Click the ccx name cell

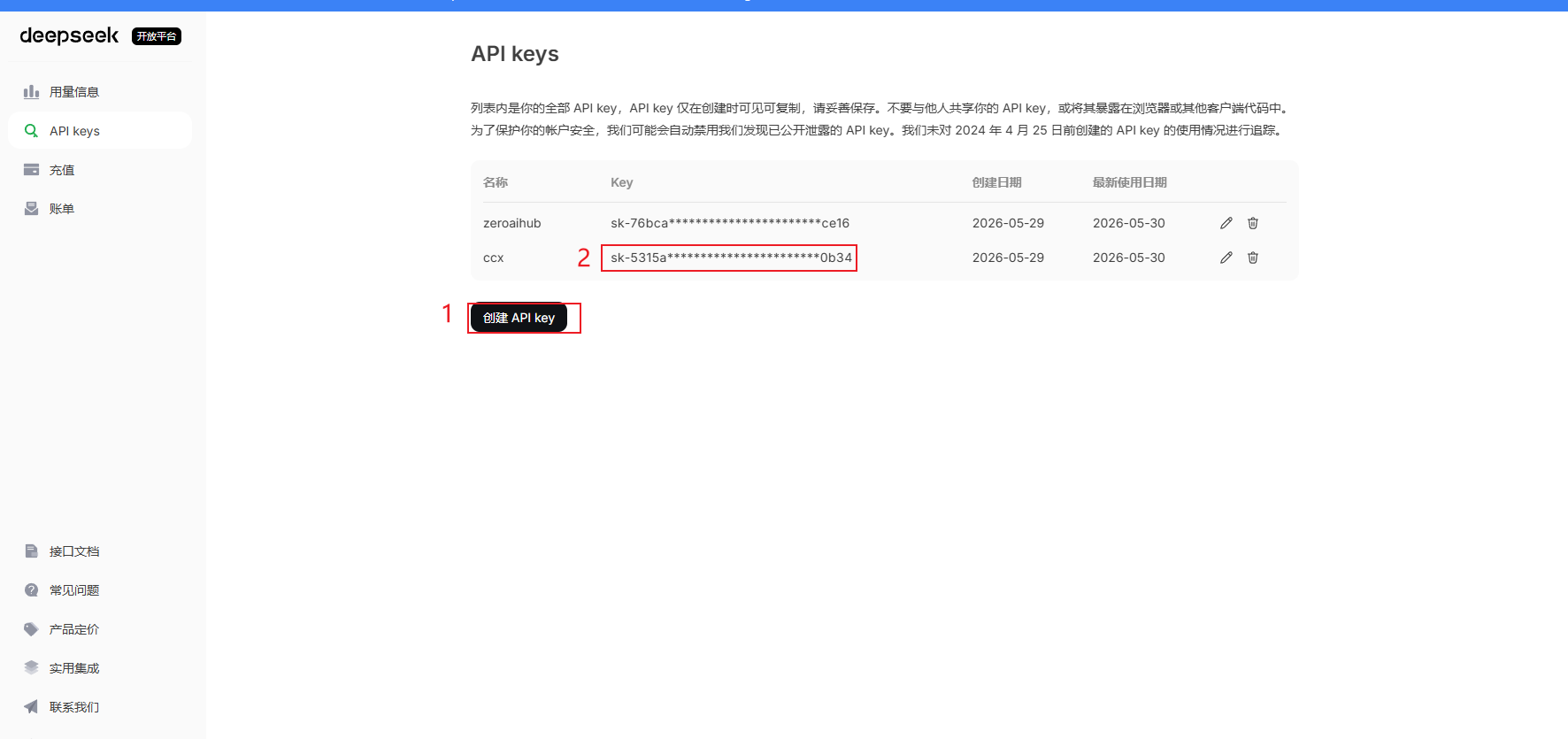[x=493, y=258]
